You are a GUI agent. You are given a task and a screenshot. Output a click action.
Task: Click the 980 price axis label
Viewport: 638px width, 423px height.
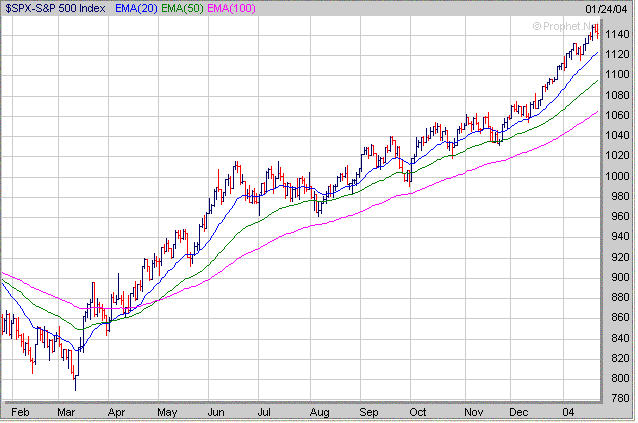point(620,196)
